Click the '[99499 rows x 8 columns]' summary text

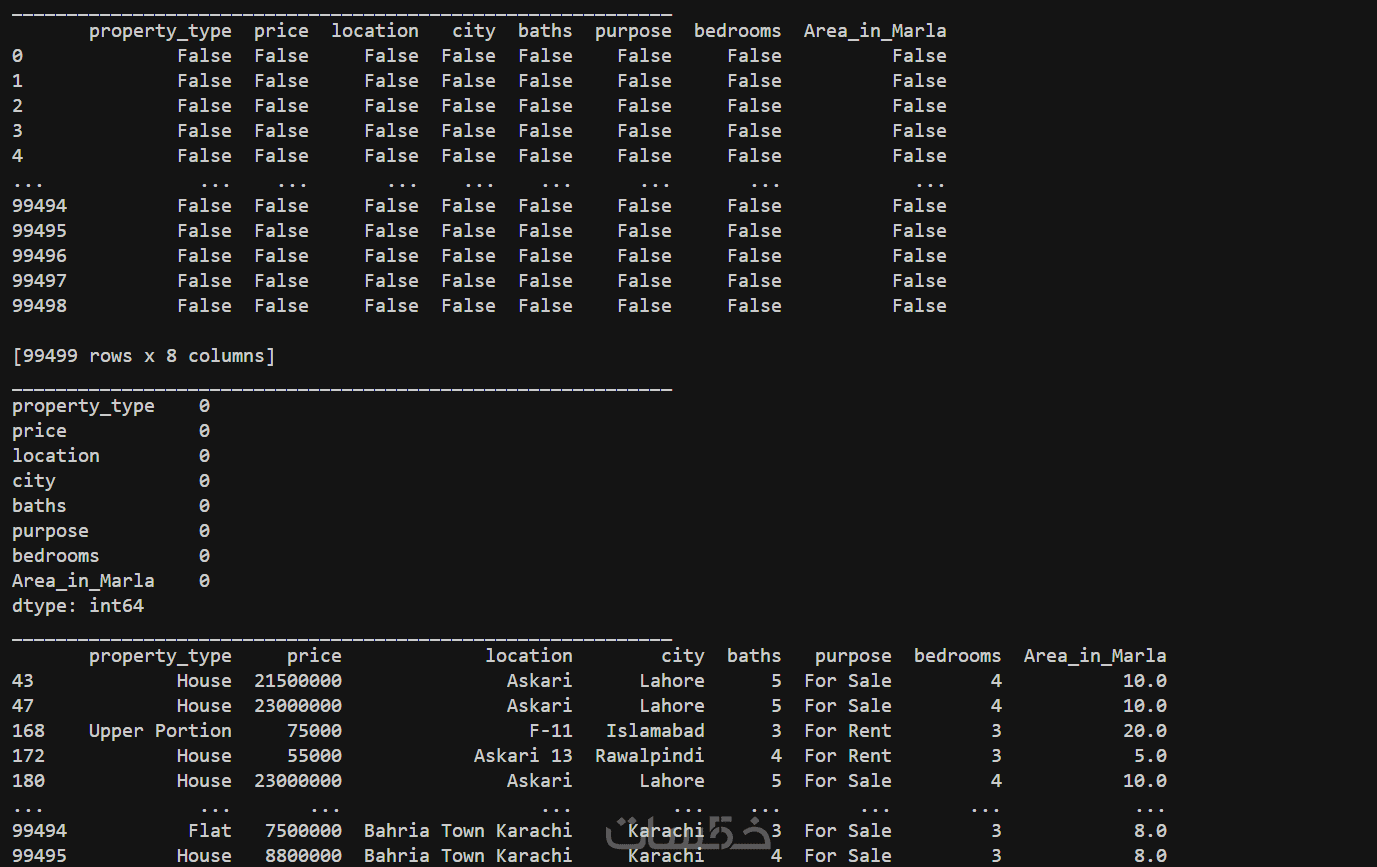pyautogui.click(x=143, y=356)
